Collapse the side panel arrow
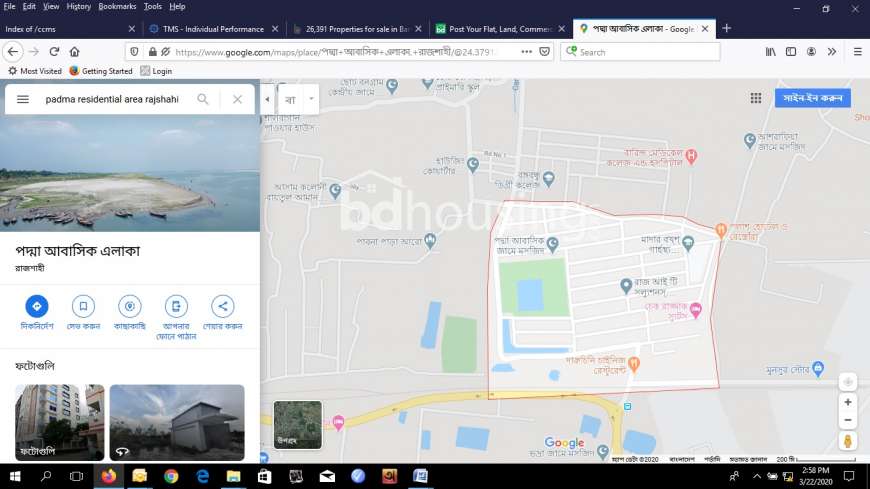 [x=267, y=99]
